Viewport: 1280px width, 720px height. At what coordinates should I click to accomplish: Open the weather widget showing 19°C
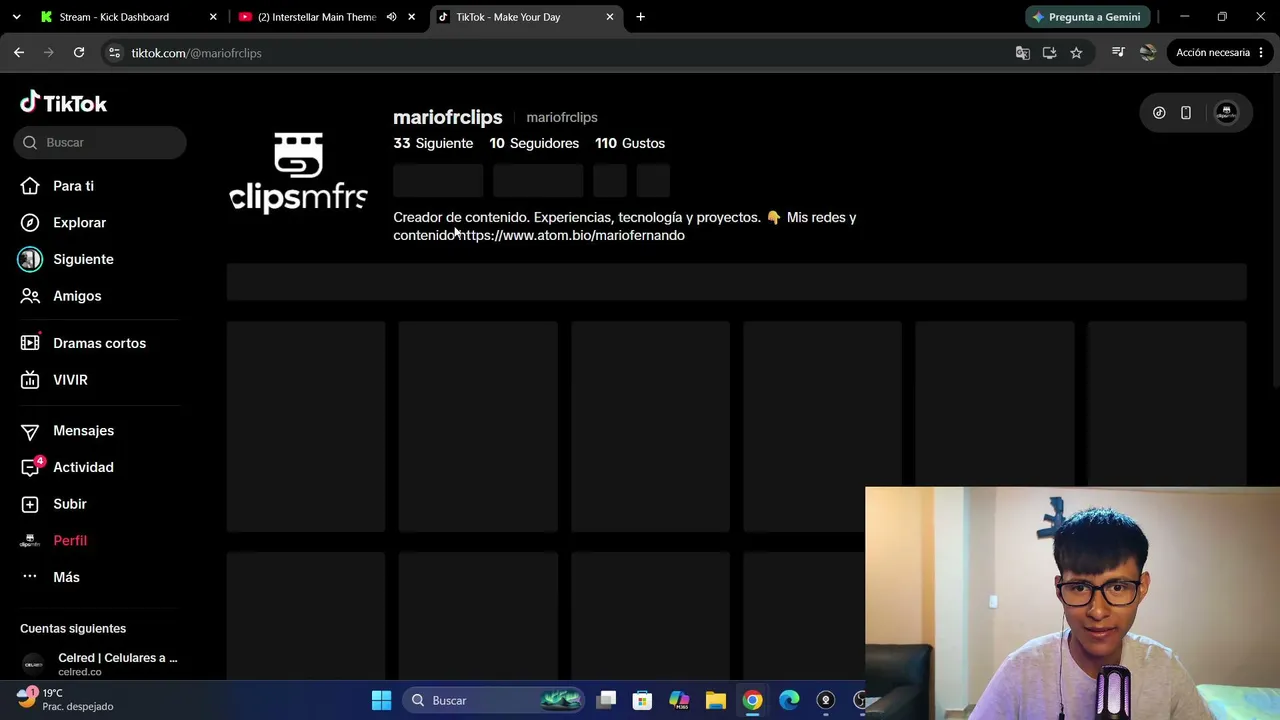point(66,699)
